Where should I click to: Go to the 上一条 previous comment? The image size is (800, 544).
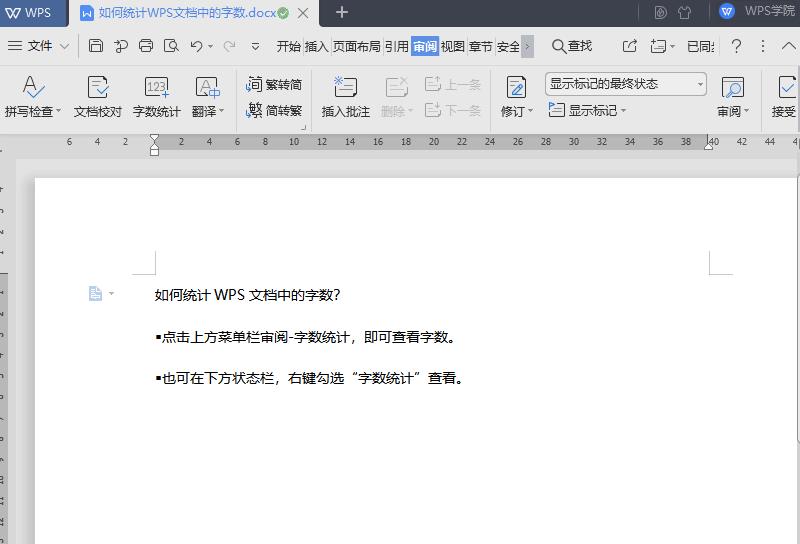(x=453, y=84)
